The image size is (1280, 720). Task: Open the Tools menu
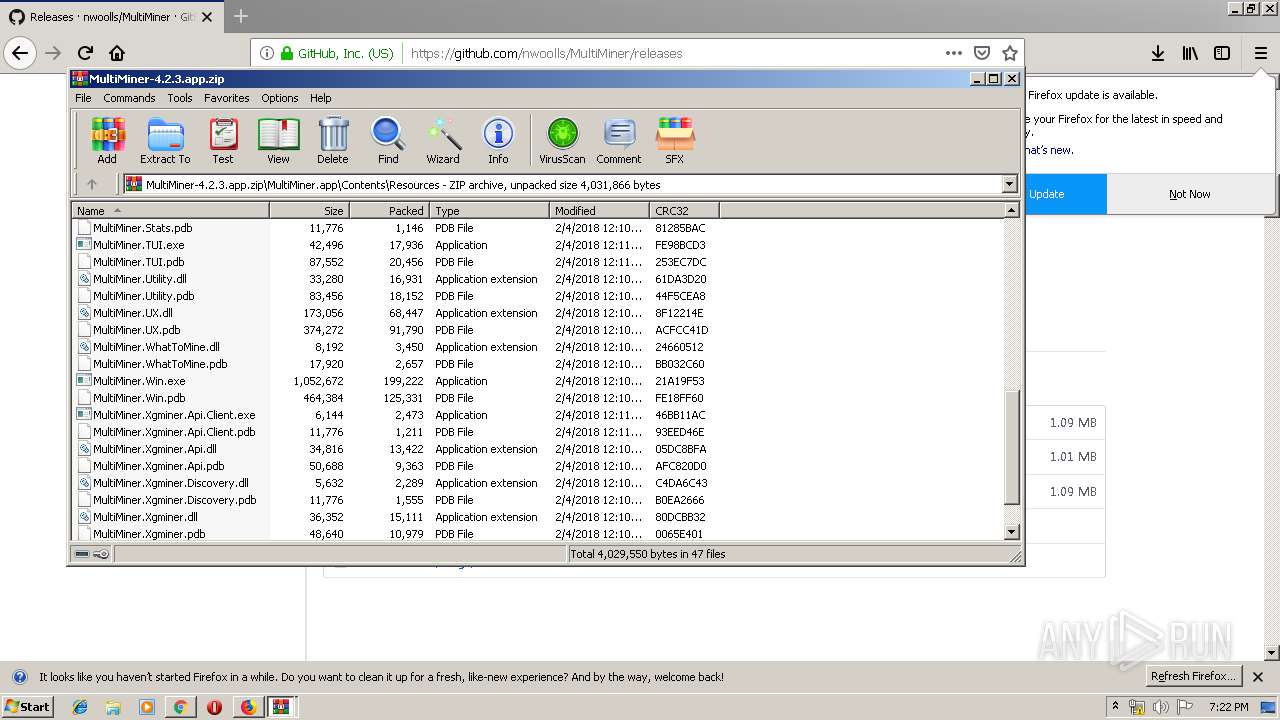(x=180, y=98)
